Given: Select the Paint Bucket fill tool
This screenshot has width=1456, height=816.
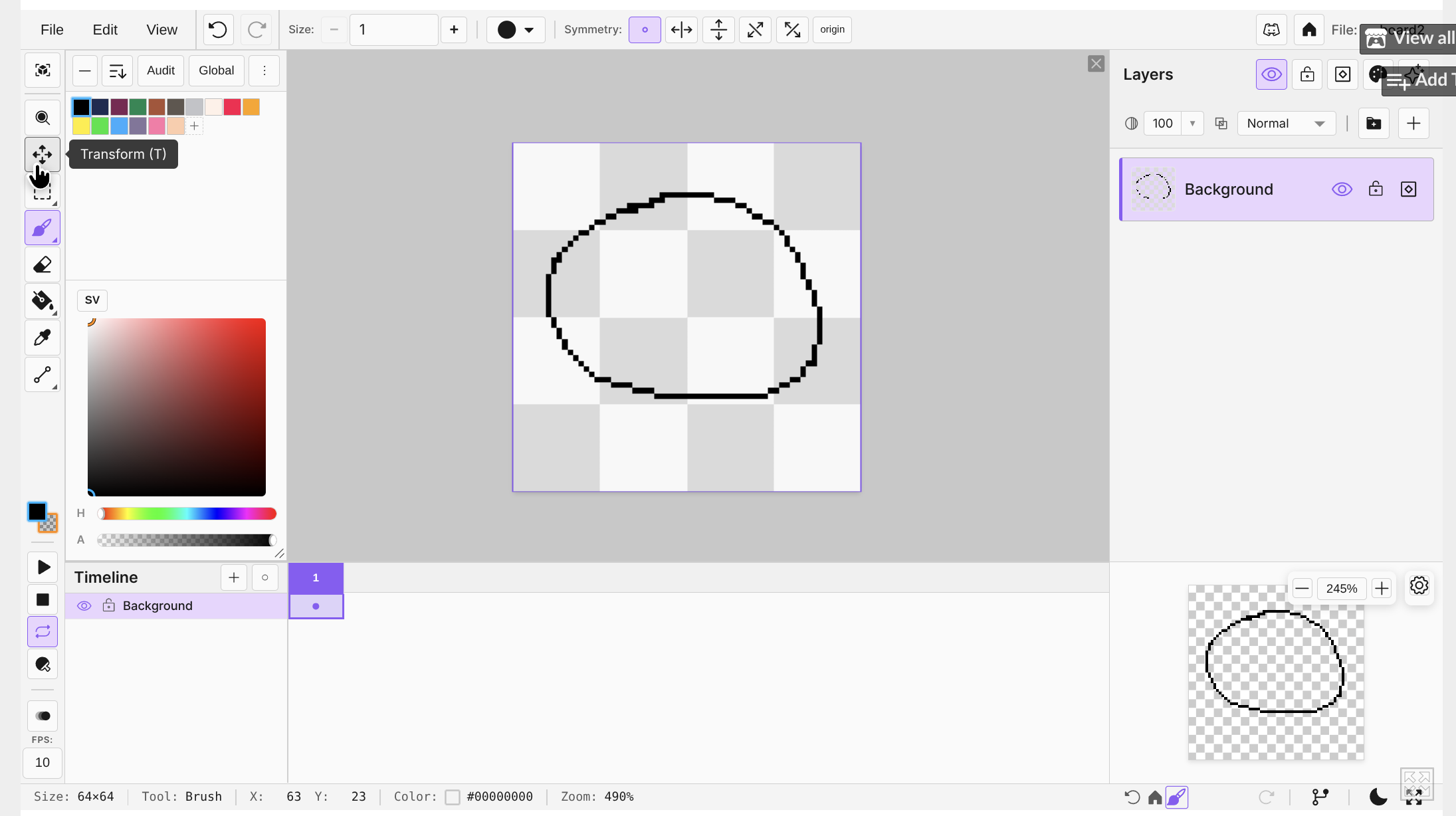Looking at the screenshot, I should 42,301.
